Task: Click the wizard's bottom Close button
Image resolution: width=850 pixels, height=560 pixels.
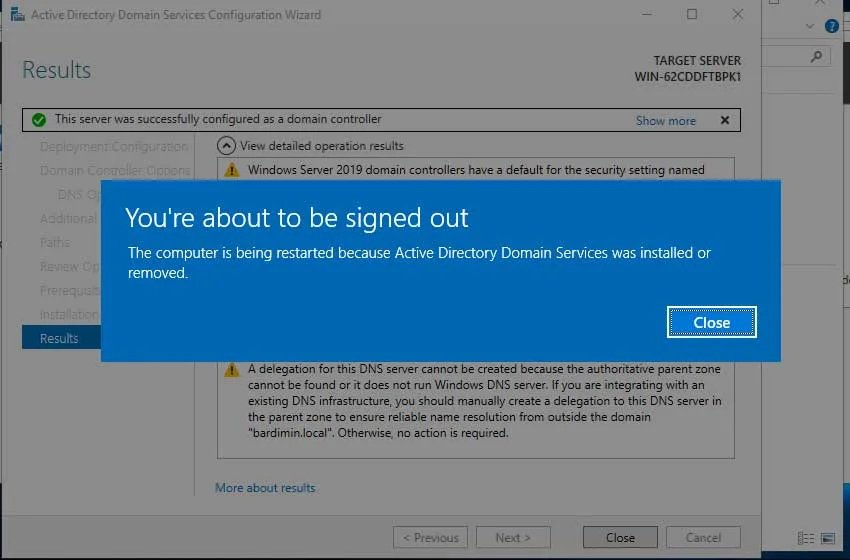Action: pyautogui.click(x=620, y=537)
